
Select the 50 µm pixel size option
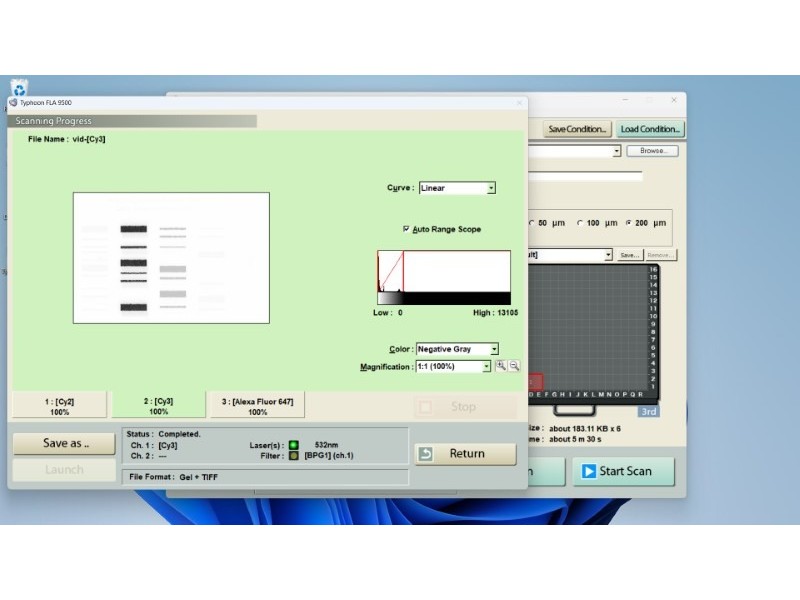(x=532, y=223)
